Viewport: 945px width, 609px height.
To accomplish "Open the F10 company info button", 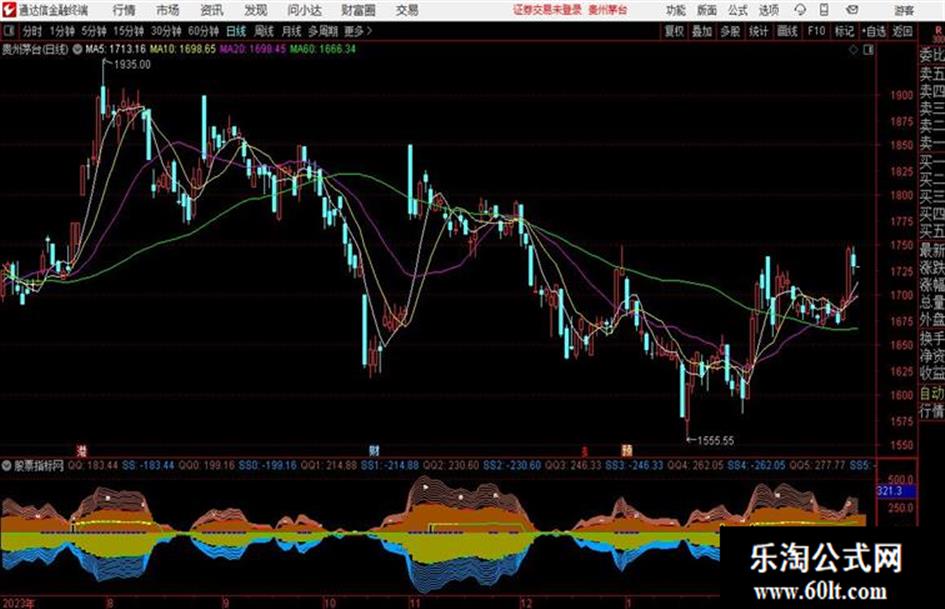I will point(816,31).
